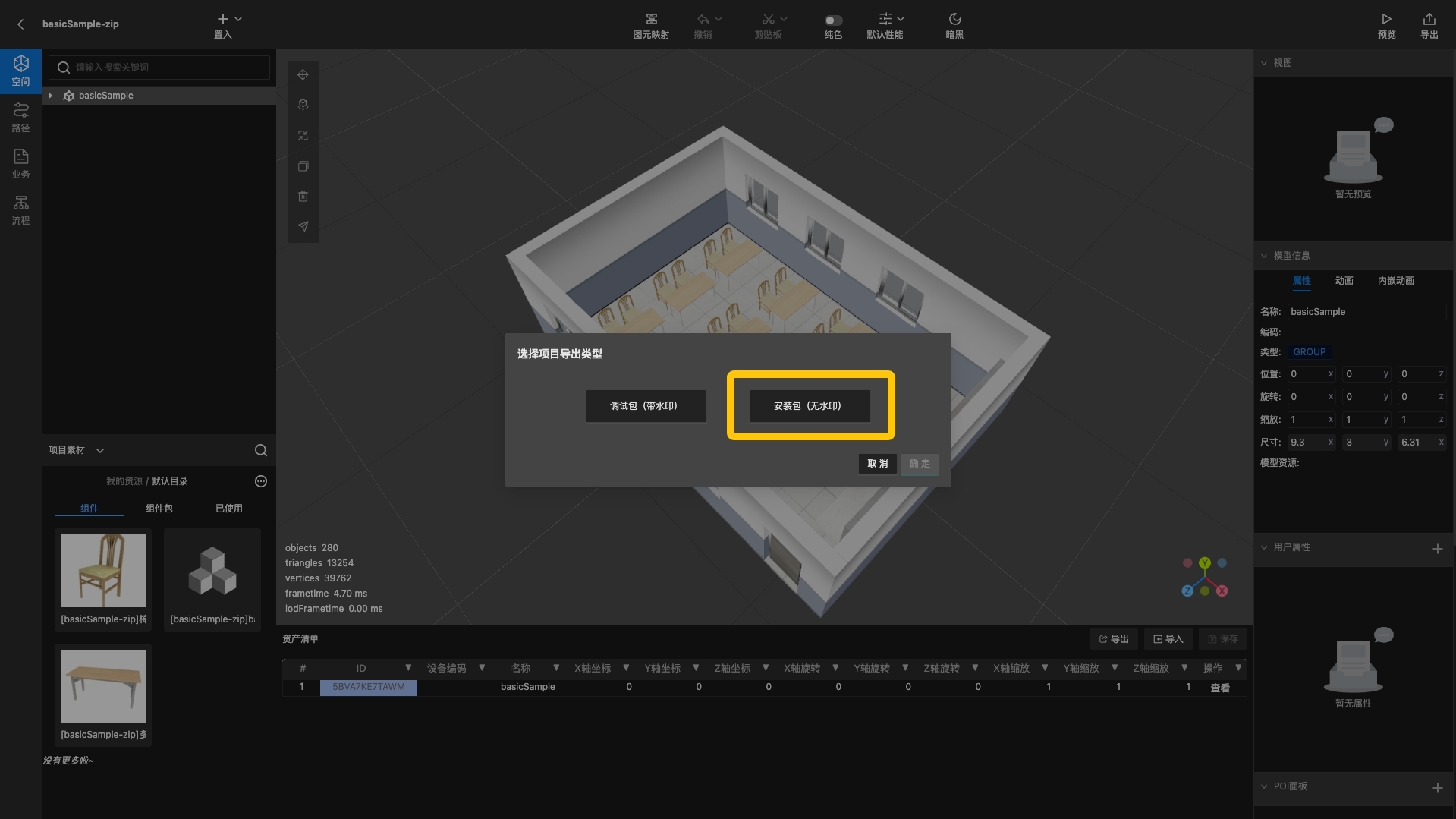Viewport: 1456px width, 819px height.
Task: Collapse the 模型信息 section
Action: (x=1264, y=256)
